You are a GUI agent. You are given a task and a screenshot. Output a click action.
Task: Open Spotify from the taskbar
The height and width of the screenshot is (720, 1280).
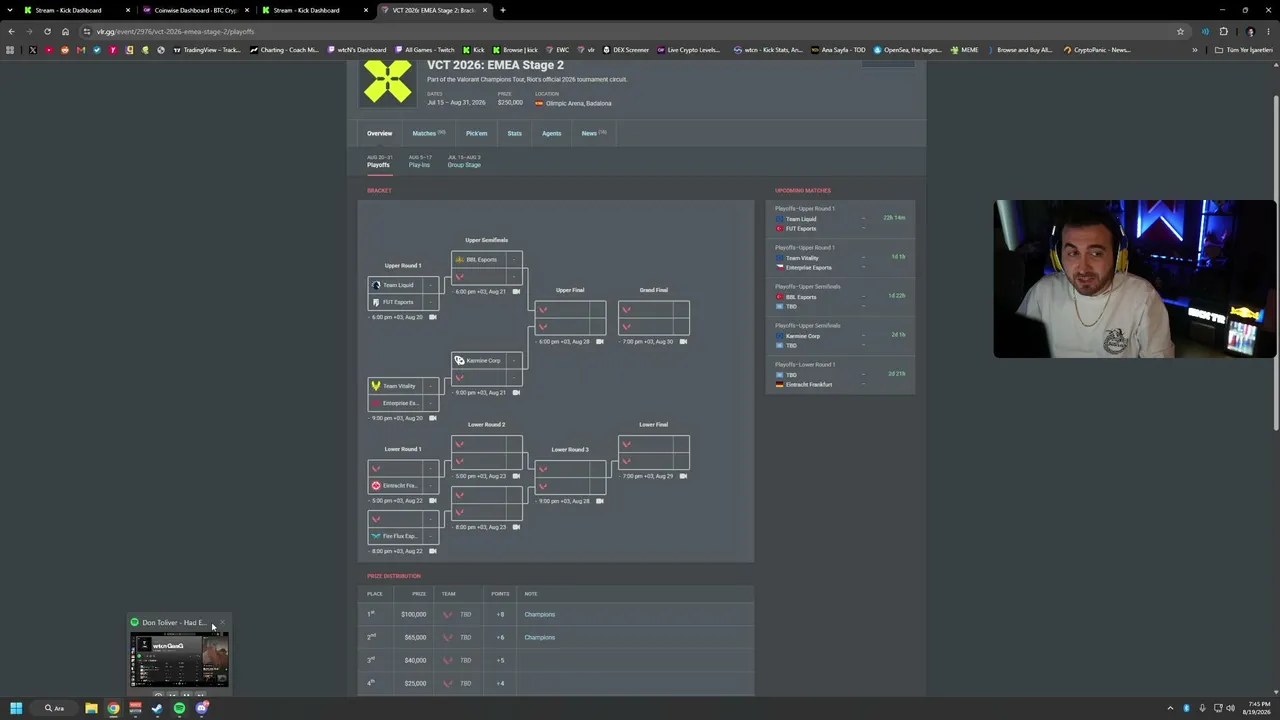tap(179, 708)
